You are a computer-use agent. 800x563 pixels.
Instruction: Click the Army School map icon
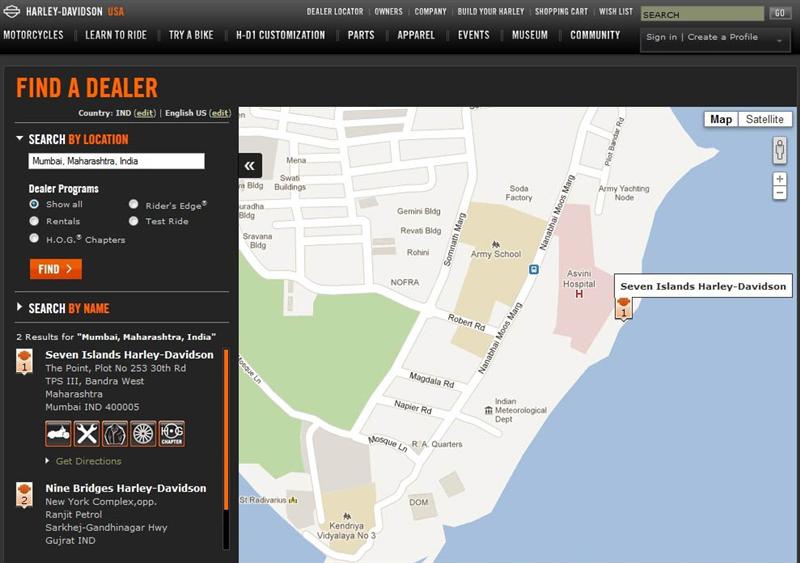coord(495,244)
